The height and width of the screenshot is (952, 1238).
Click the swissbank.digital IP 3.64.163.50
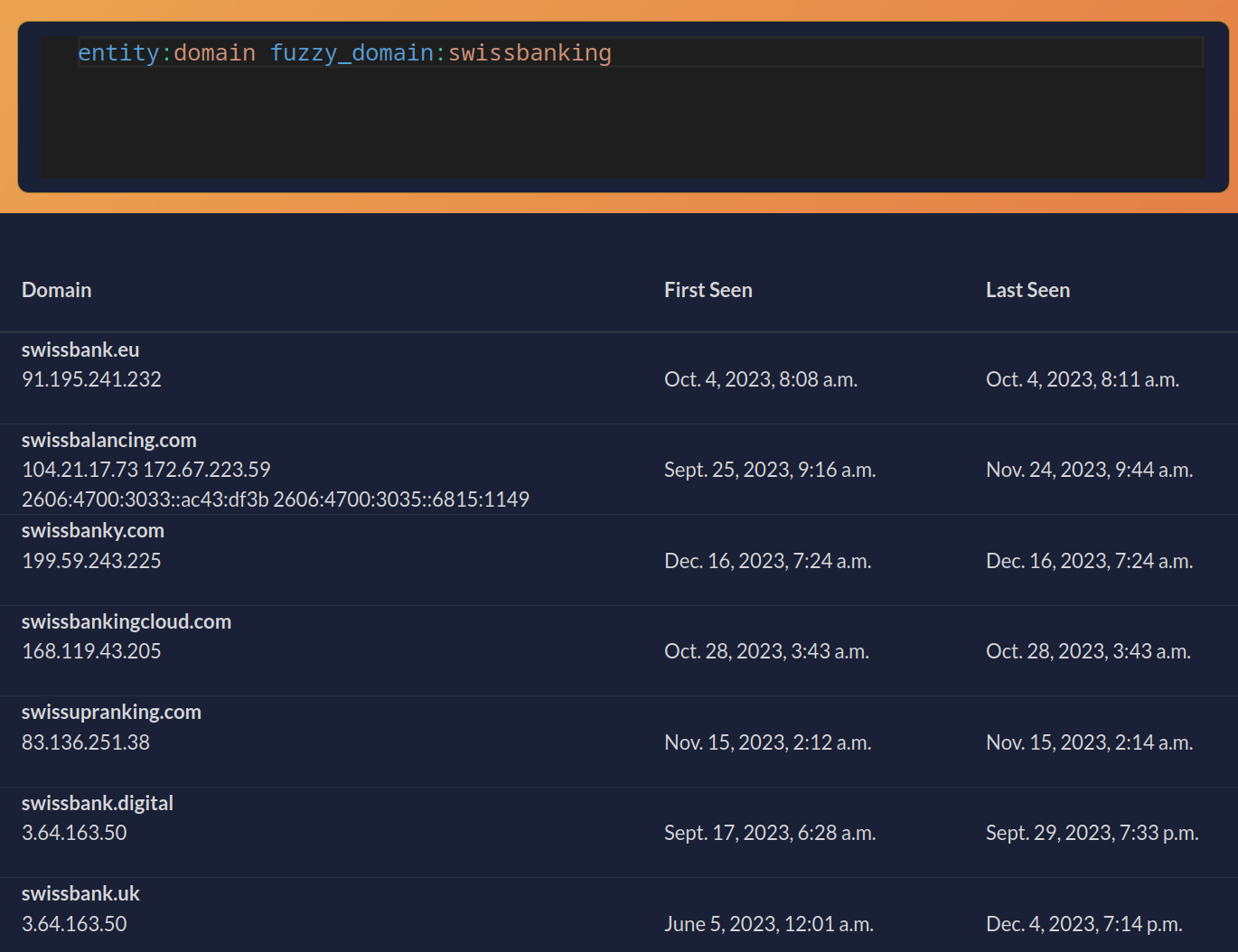pos(74,833)
